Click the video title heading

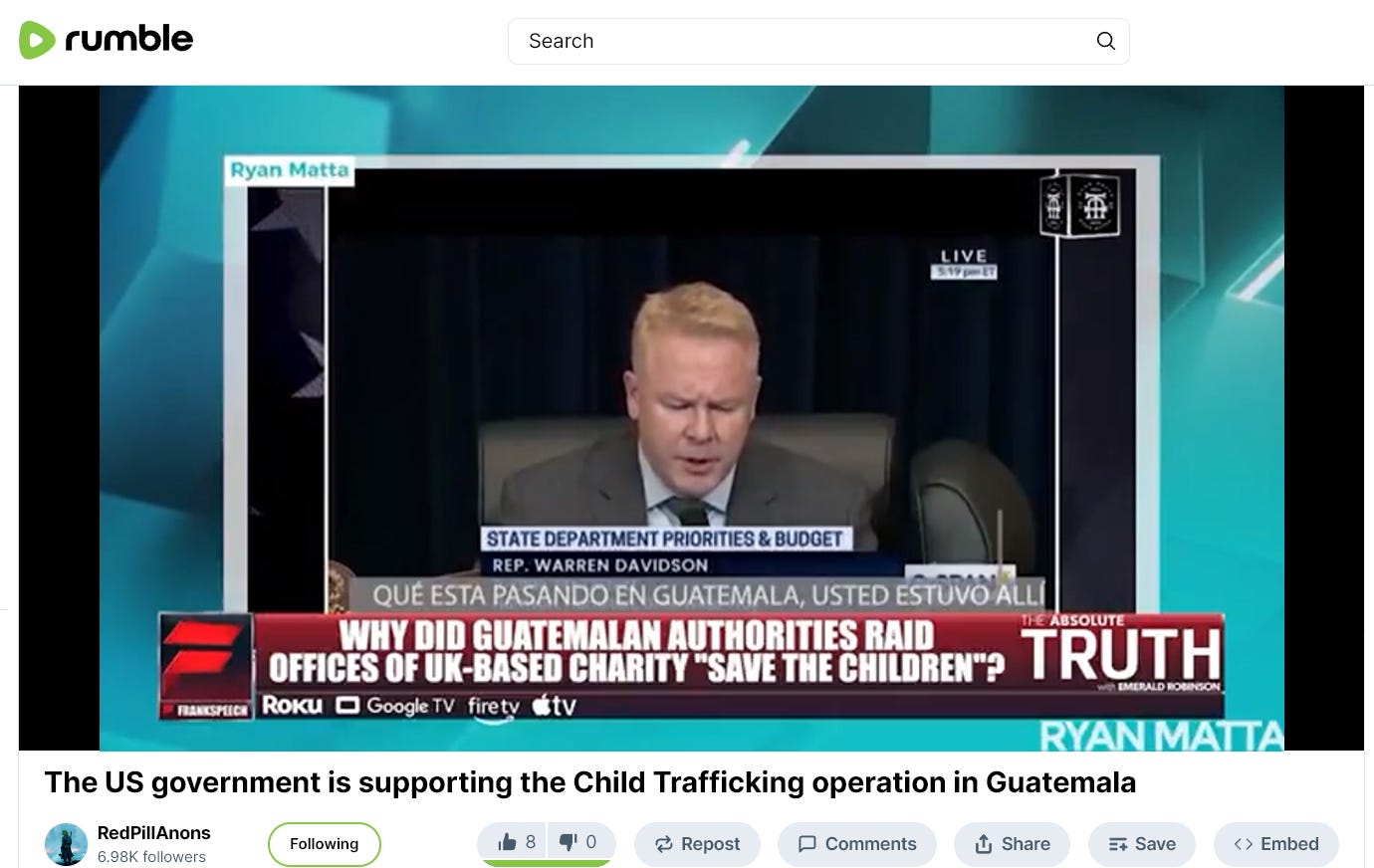(589, 782)
